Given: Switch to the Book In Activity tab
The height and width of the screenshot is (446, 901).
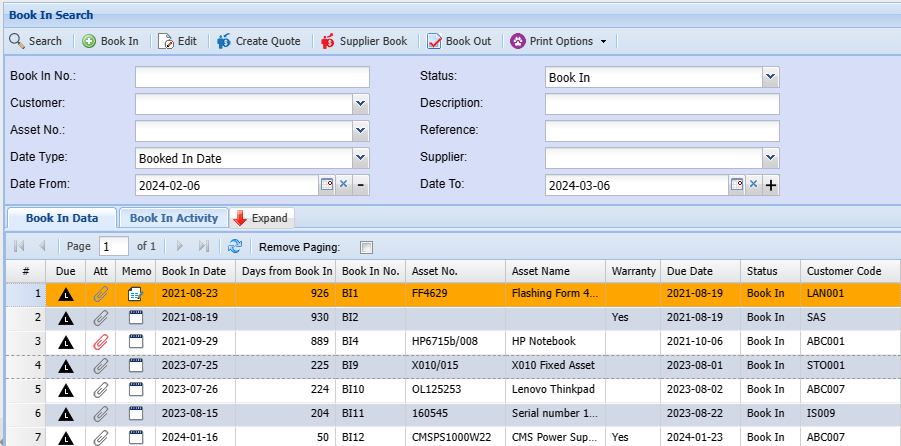Looking at the screenshot, I should (x=174, y=218).
